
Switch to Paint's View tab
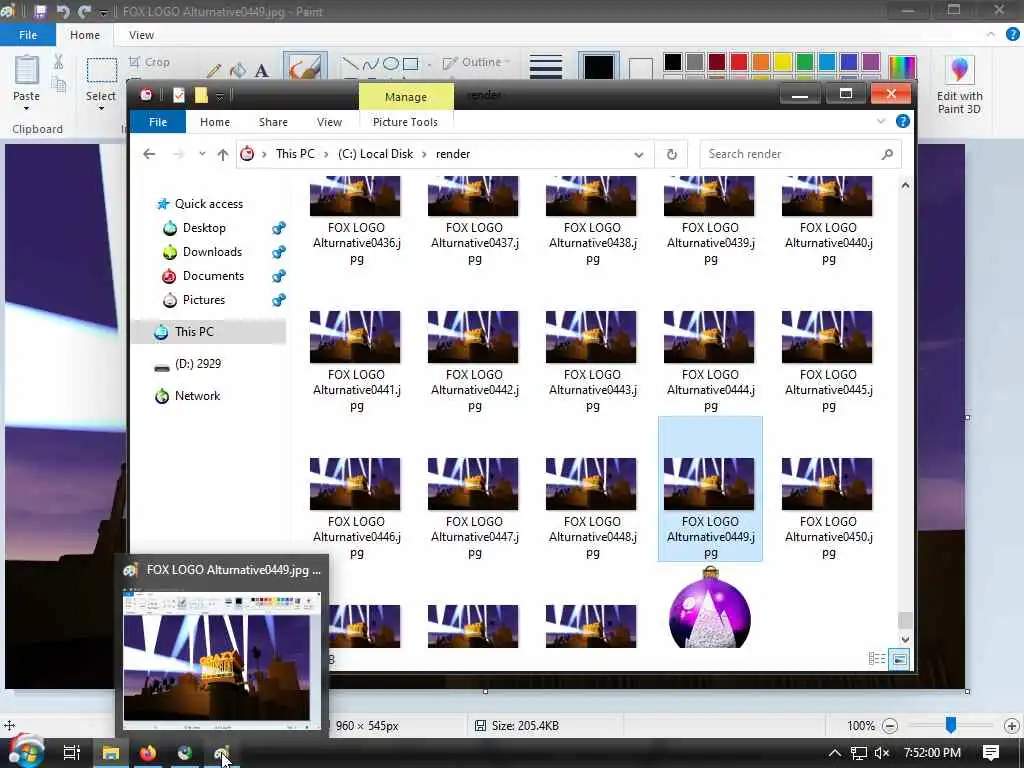tap(141, 35)
